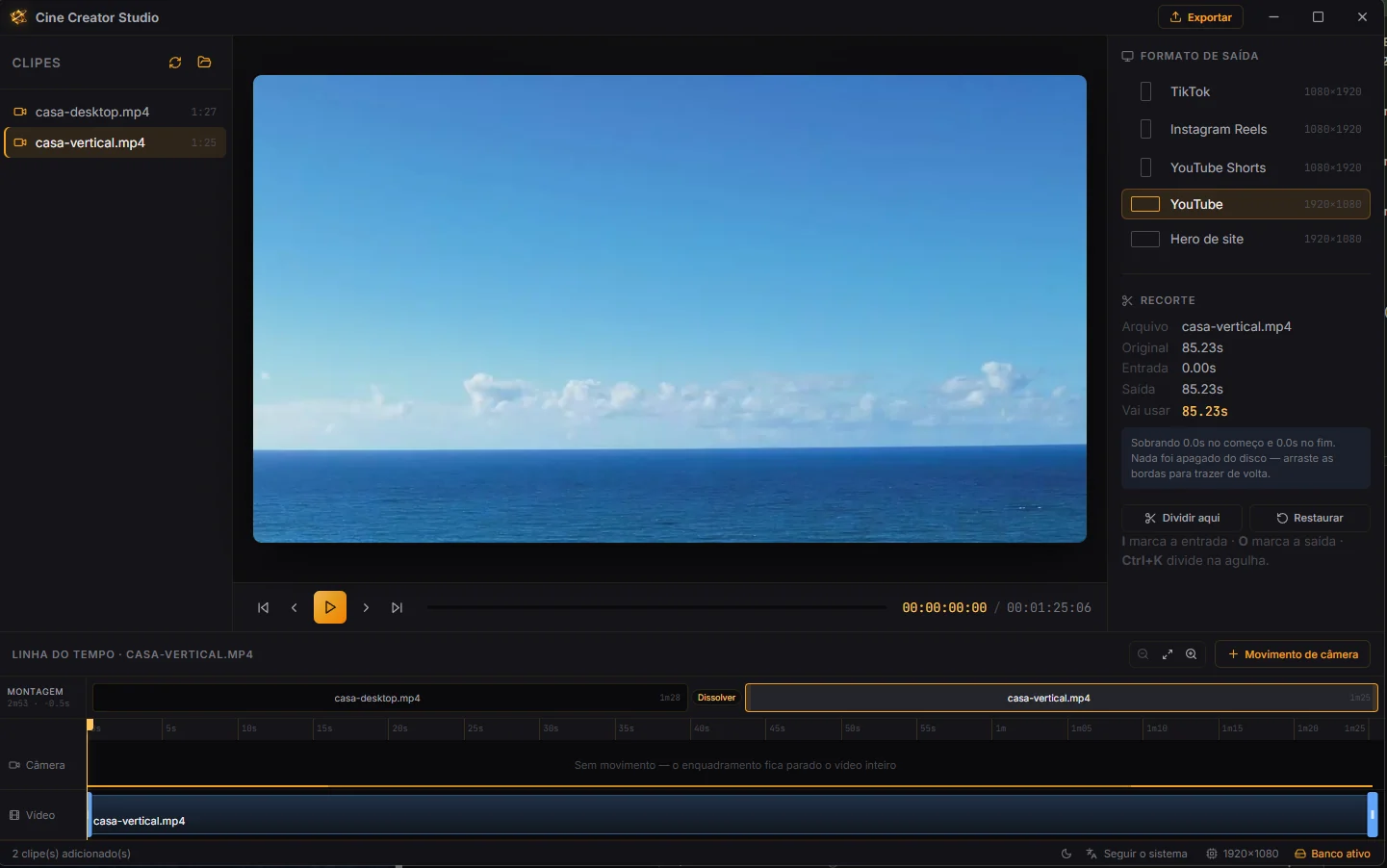
Task: Refresh the clips list
Action: click(175, 63)
